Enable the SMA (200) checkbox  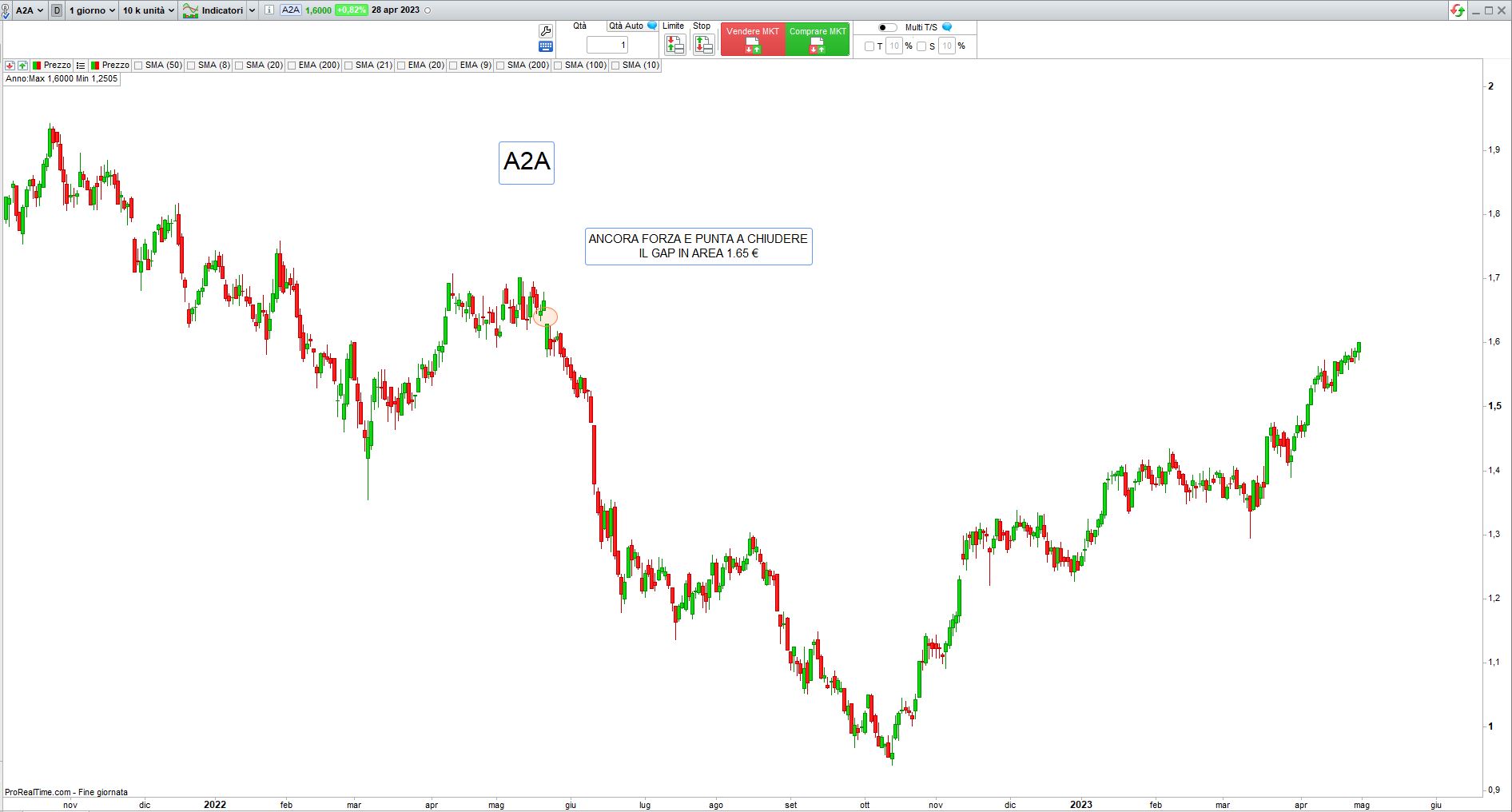(x=500, y=66)
